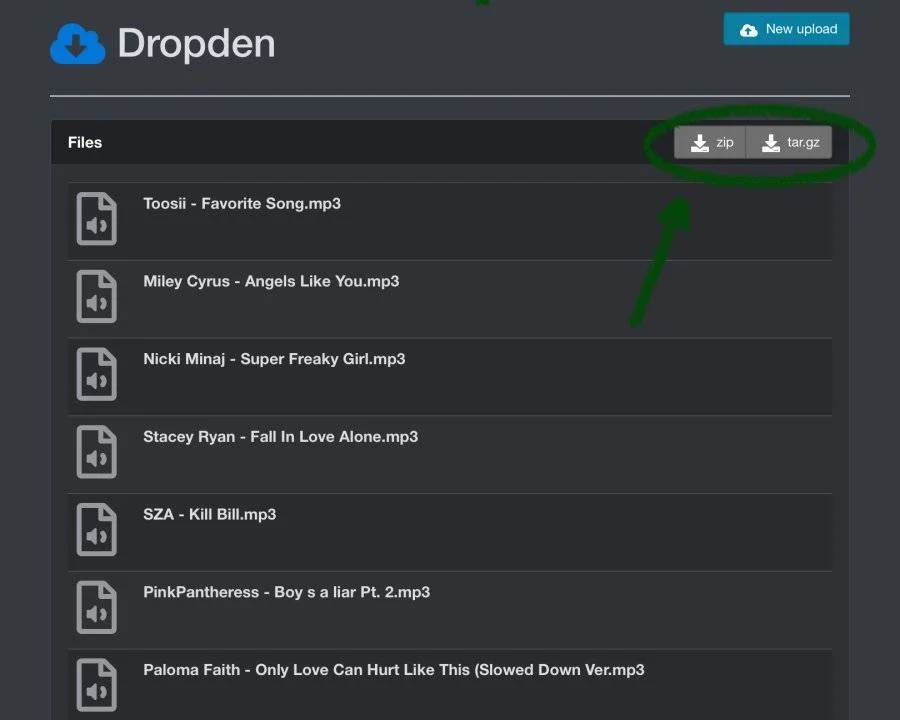Click audio file icon for Paloma Faith track
The width and height of the screenshot is (900, 720).
pyautogui.click(x=96, y=685)
